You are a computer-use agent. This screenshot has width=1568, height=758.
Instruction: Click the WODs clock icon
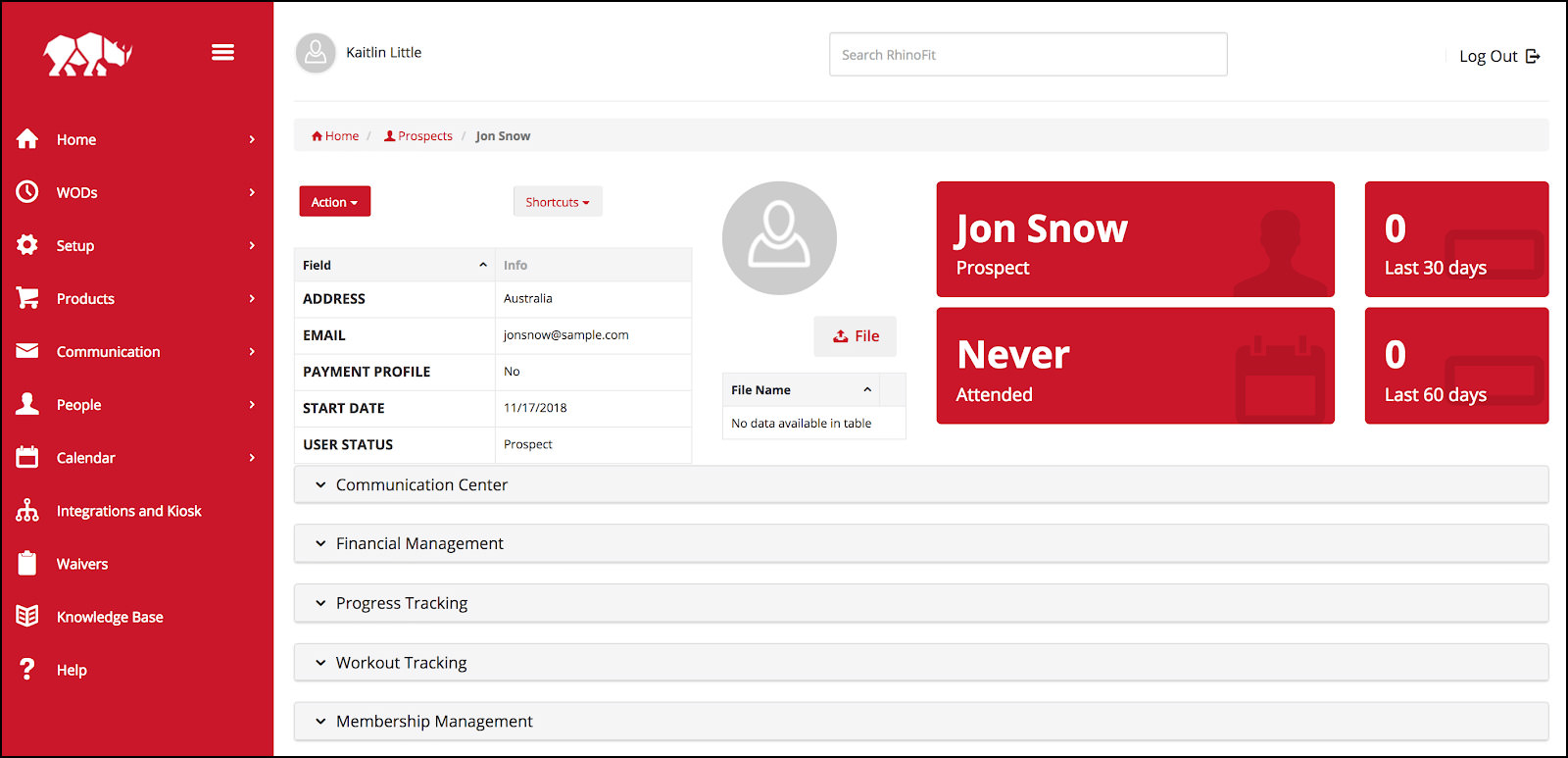(x=27, y=192)
